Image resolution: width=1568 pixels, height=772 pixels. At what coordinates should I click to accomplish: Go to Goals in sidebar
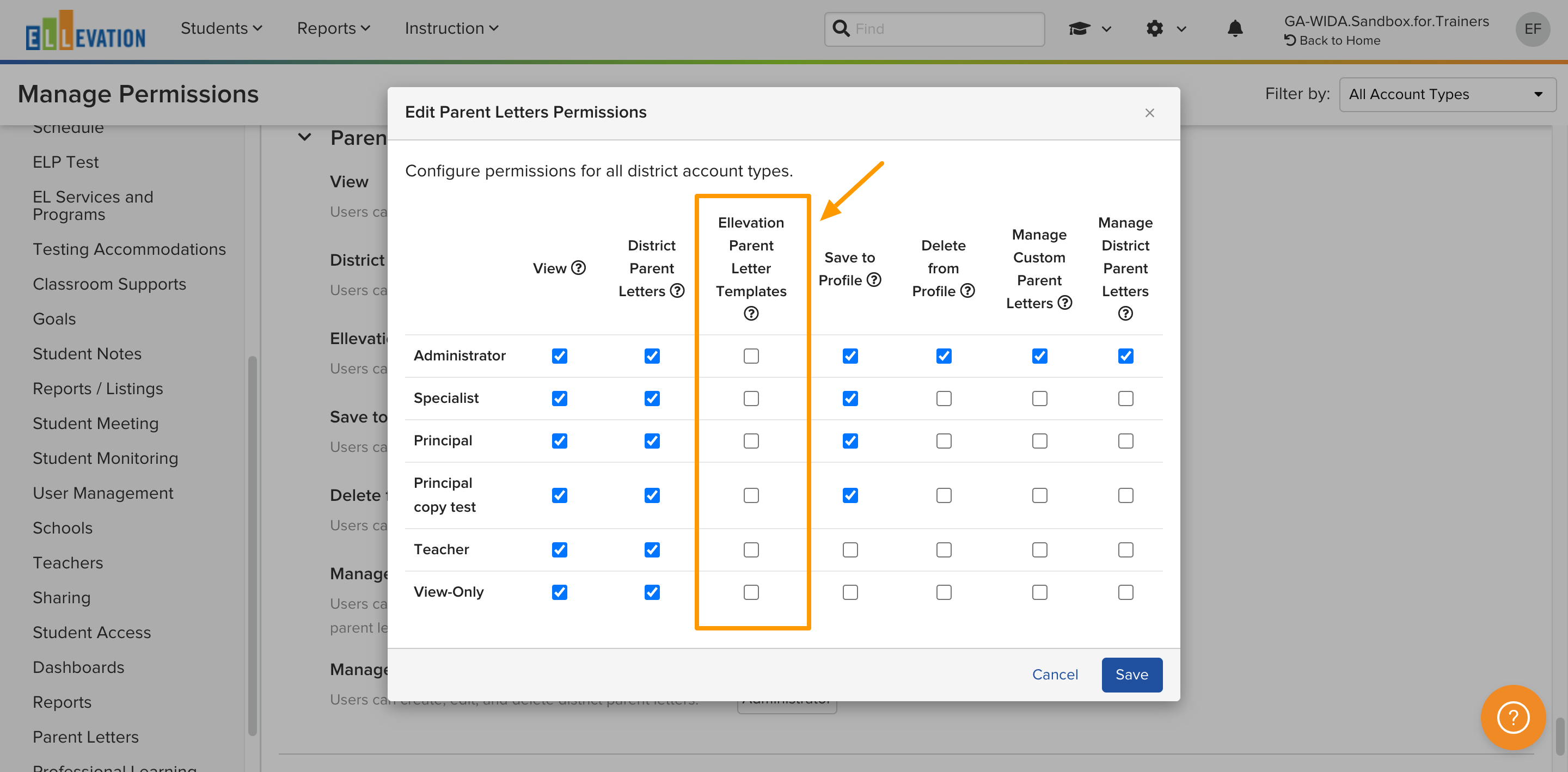coord(54,319)
